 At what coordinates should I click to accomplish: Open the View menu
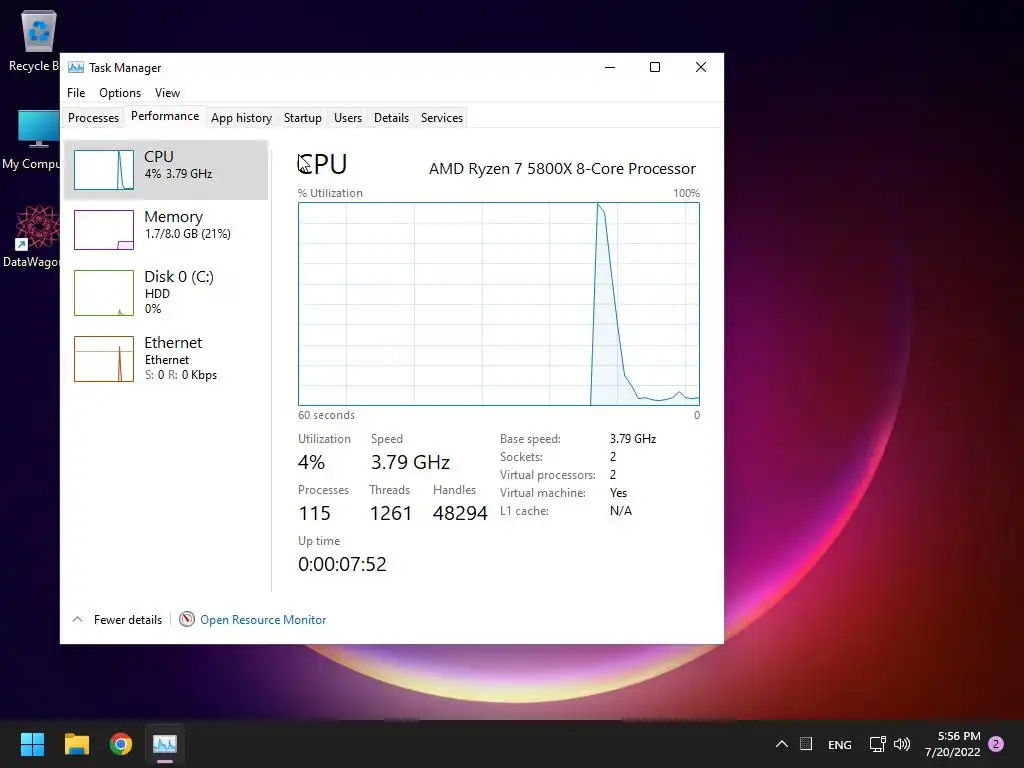point(167,93)
